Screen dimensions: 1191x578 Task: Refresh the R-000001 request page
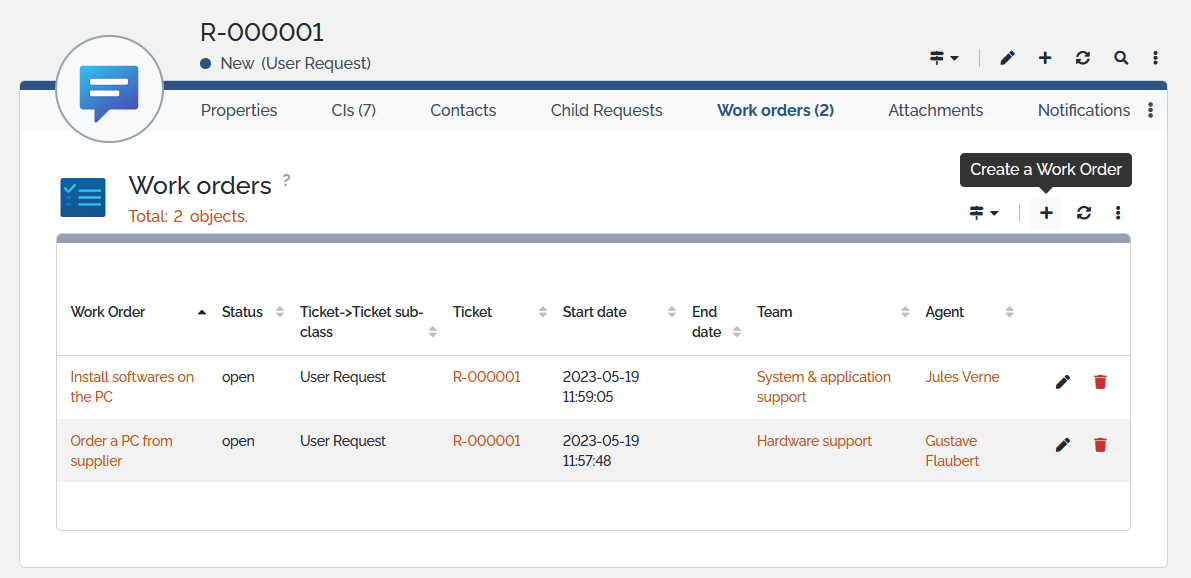[x=1083, y=58]
